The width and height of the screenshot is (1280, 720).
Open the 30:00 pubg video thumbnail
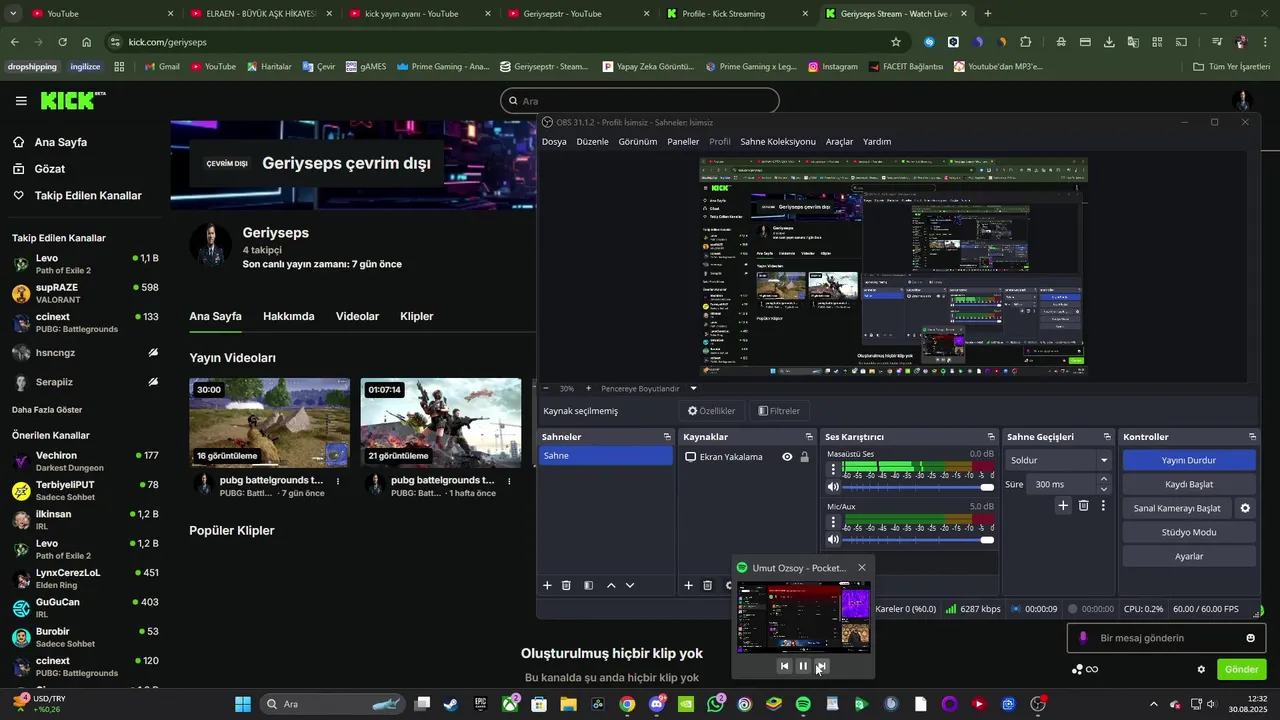[x=270, y=423]
